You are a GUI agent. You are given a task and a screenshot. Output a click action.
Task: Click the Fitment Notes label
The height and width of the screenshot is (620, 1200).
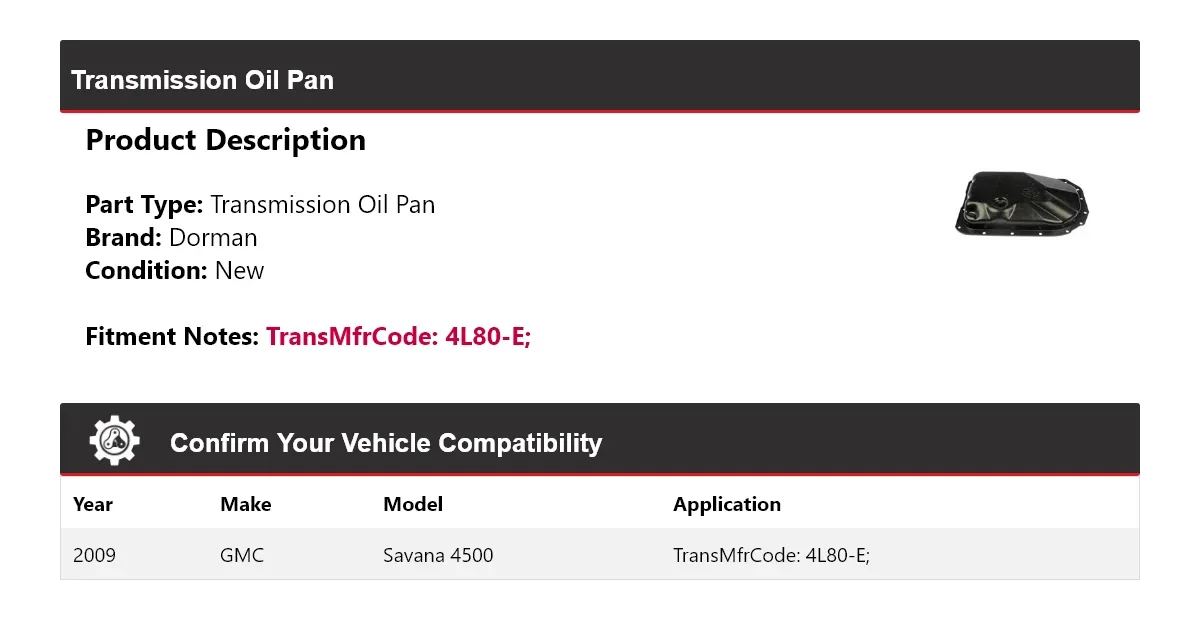[172, 336]
